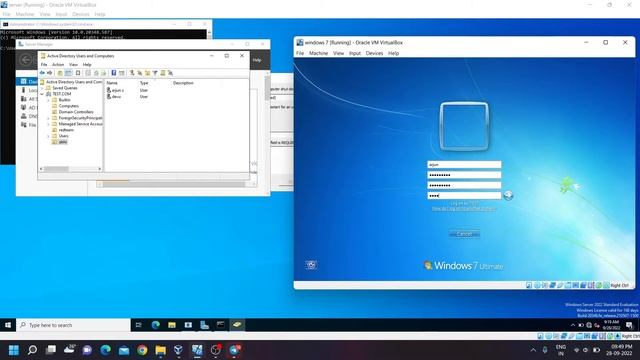The width and height of the screenshot is (640, 360).
Task: Select user 'devu' in list
Action: pos(114,97)
